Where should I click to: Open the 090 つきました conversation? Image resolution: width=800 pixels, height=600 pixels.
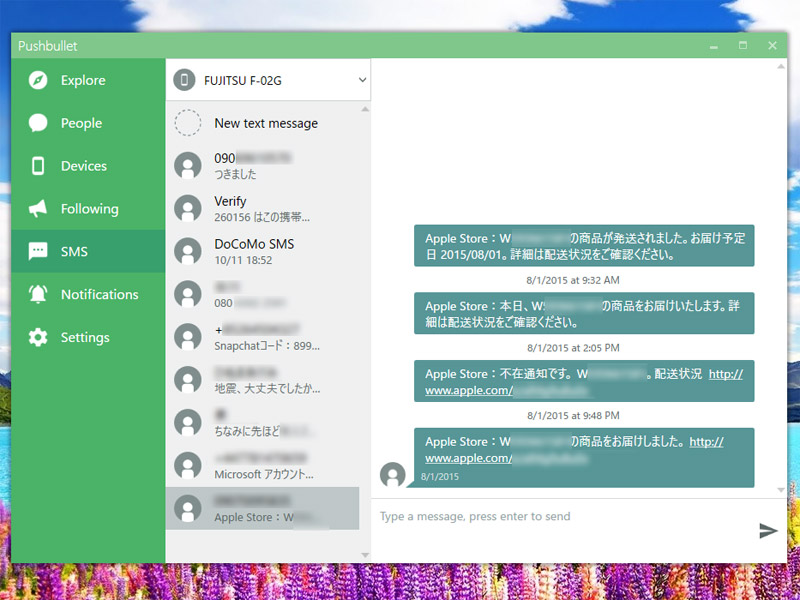(263, 166)
